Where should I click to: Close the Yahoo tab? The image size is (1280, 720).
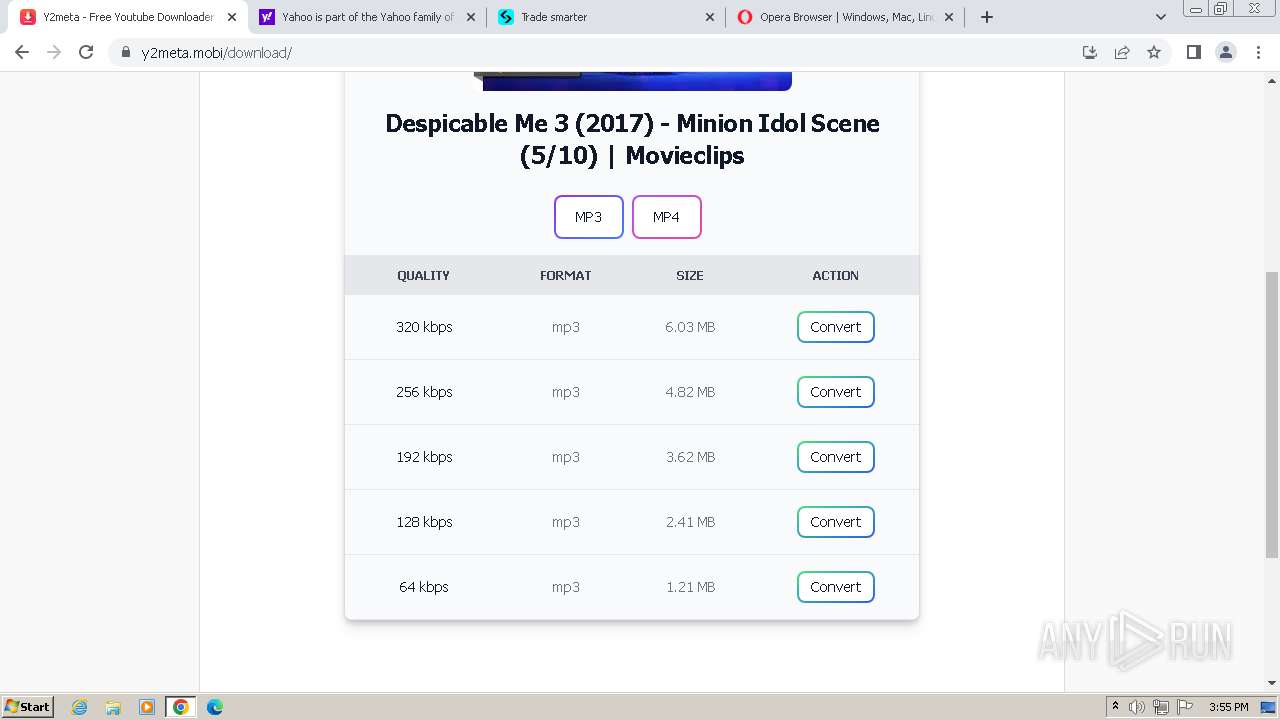(x=471, y=17)
